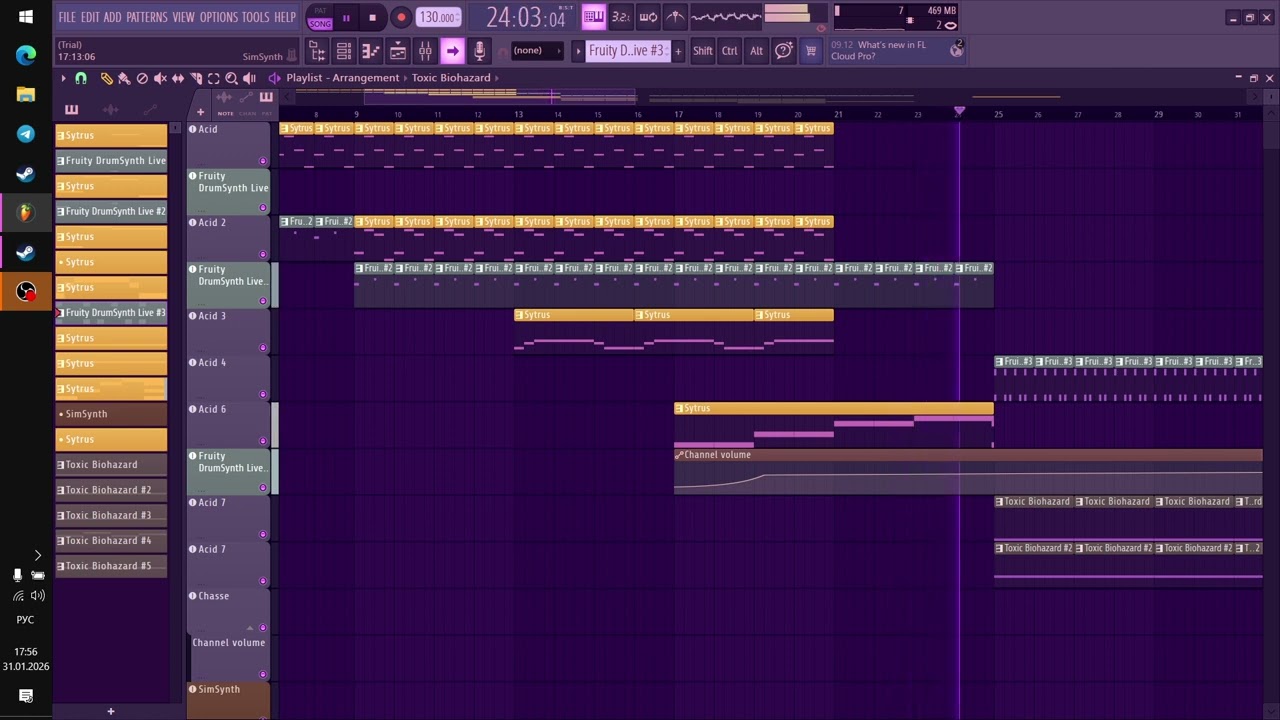Toggle the highlighted arrow button in toolbar
The width and height of the screenshot is (1280, 720).
click(452, 51)
